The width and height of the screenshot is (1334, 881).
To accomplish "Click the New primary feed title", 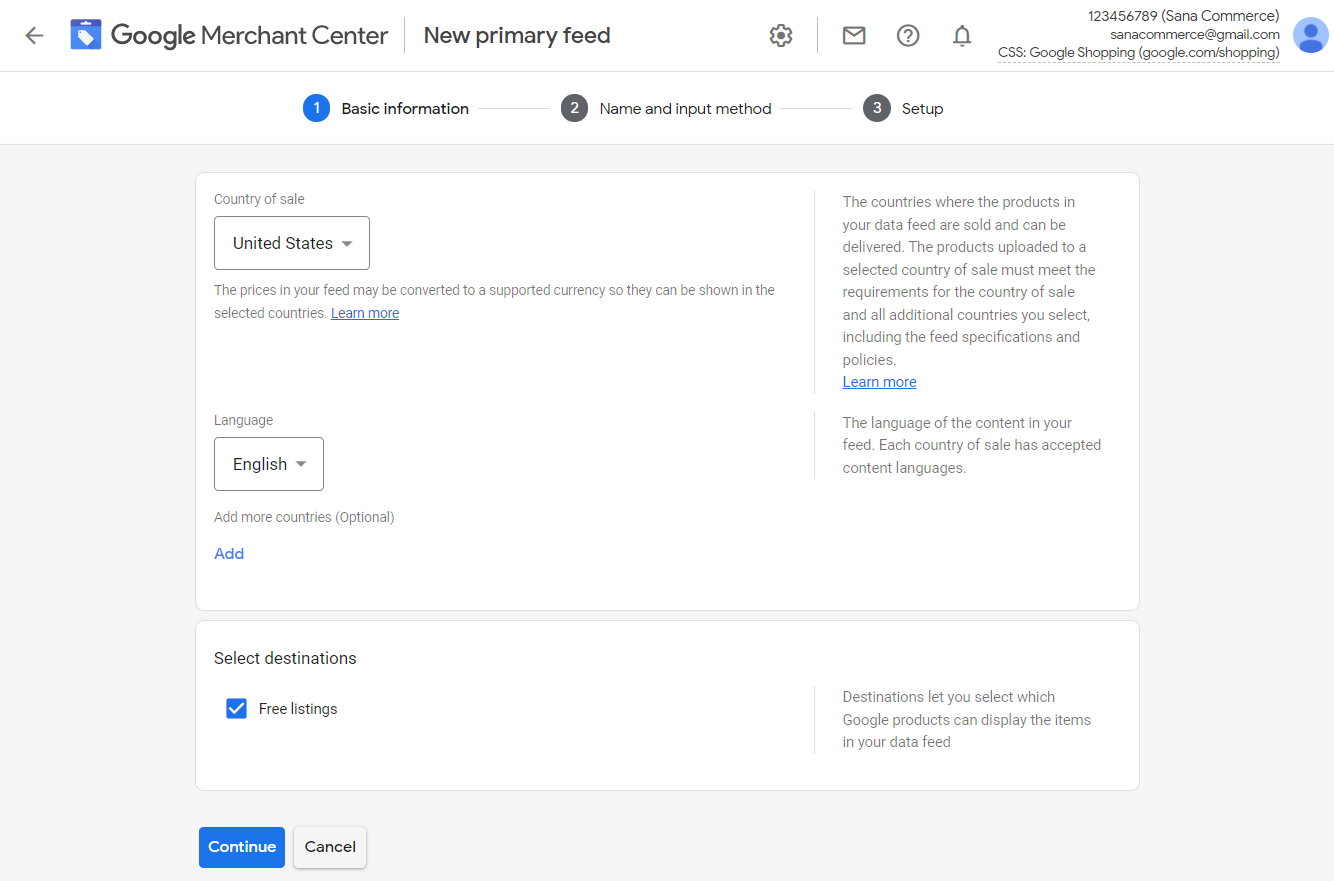I will 517,36.
